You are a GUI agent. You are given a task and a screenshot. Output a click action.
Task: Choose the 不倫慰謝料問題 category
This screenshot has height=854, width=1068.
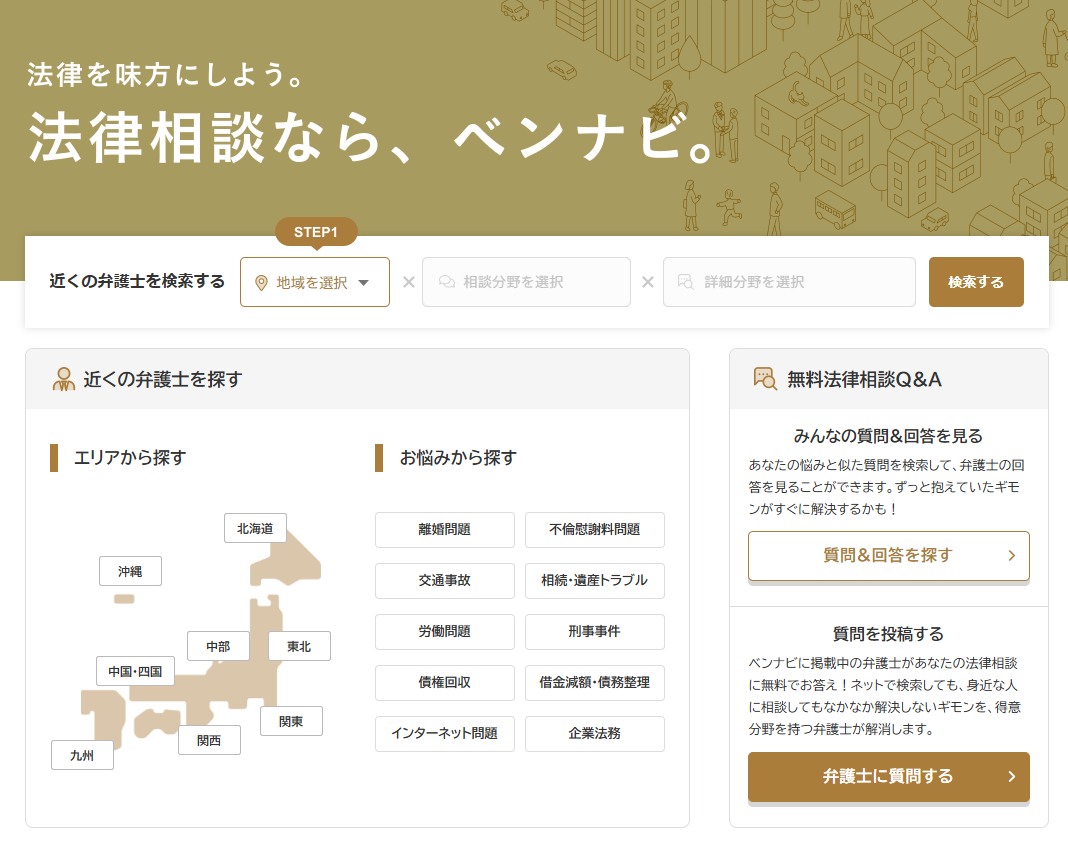(x=595, y=530)
